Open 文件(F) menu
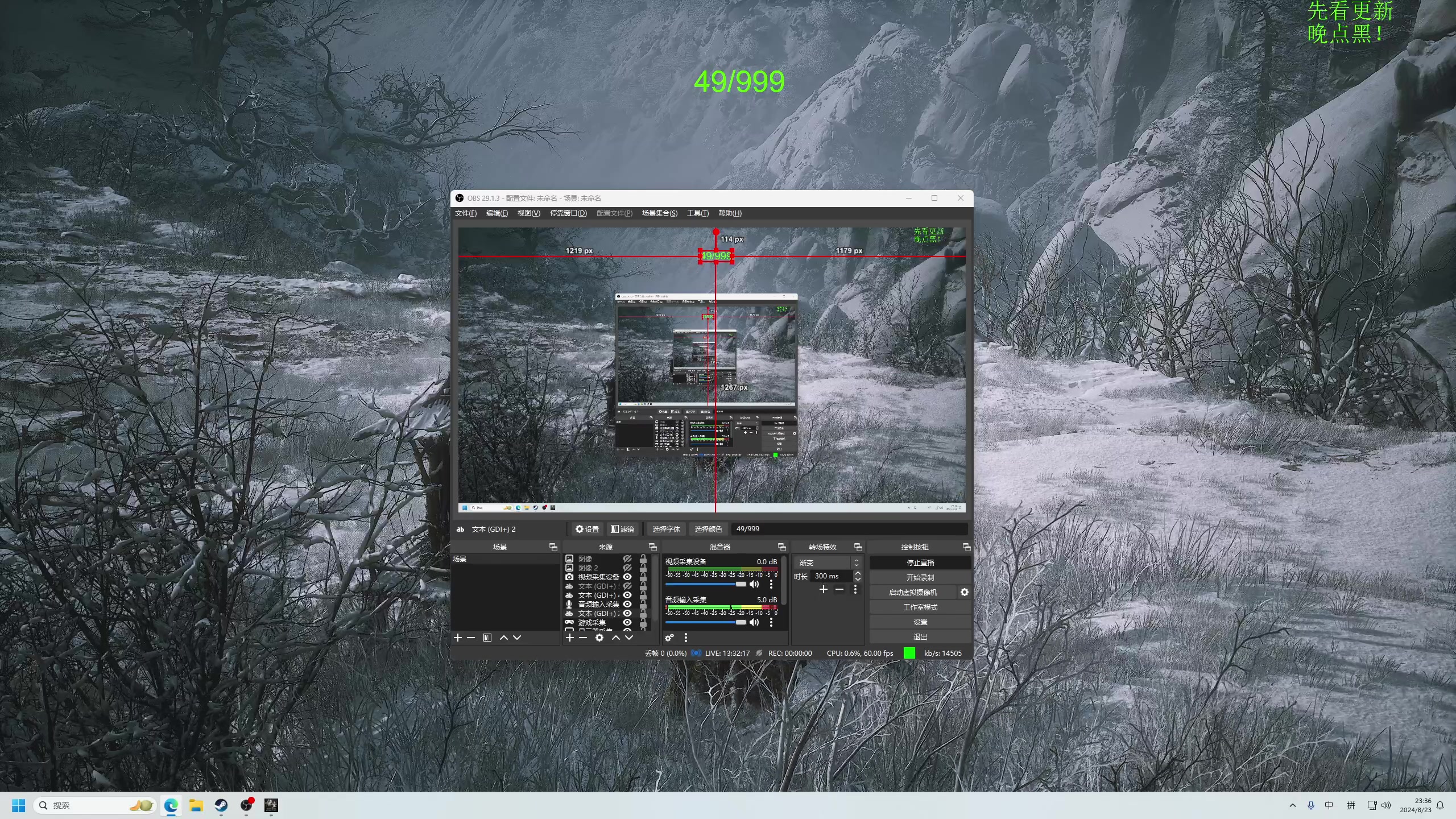The image size is (1456, 819). click(466, 213)
